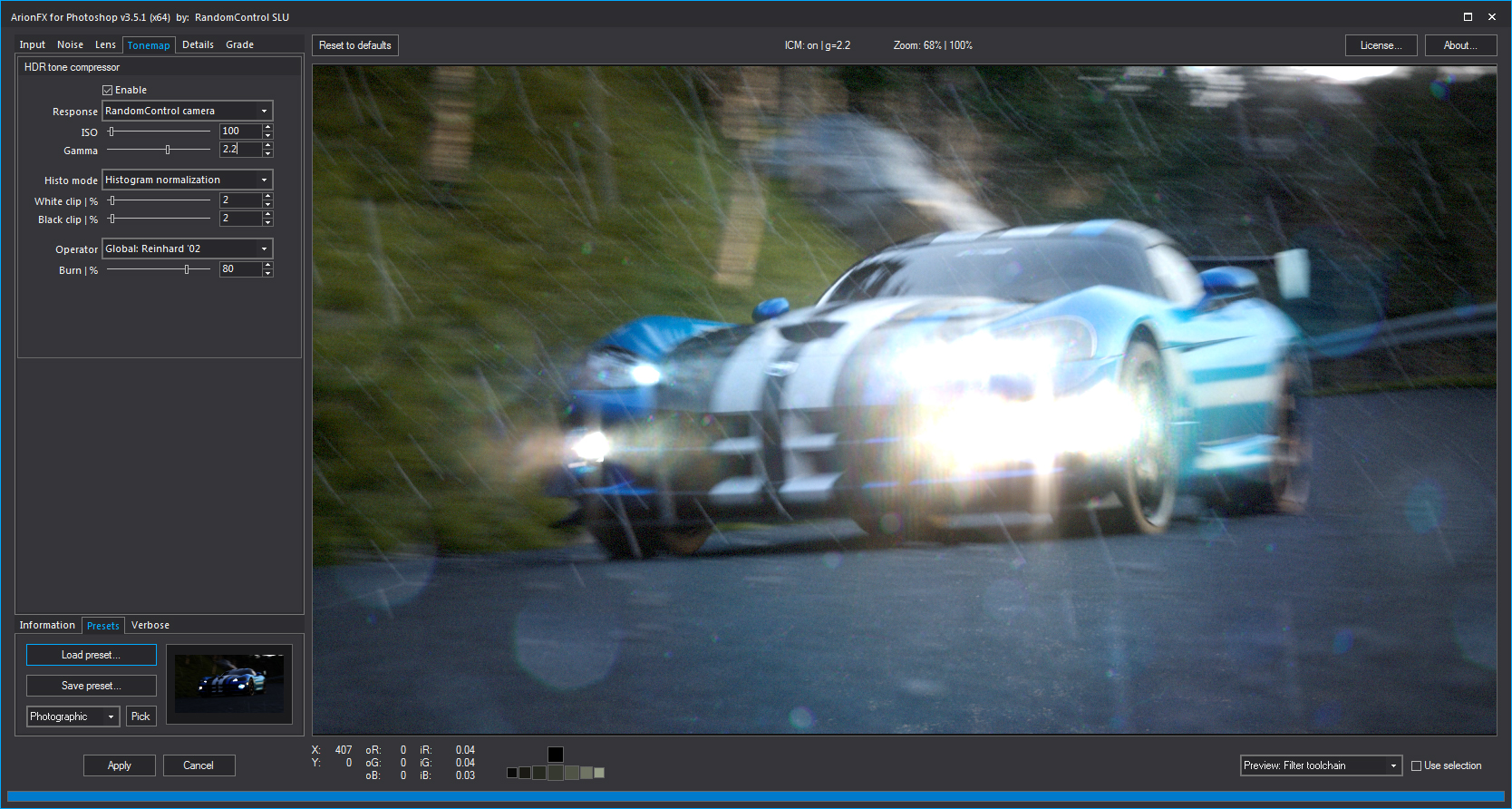Screen dimensions: 1512x809
Task: Show the Verbose tab
Action: 150,625
